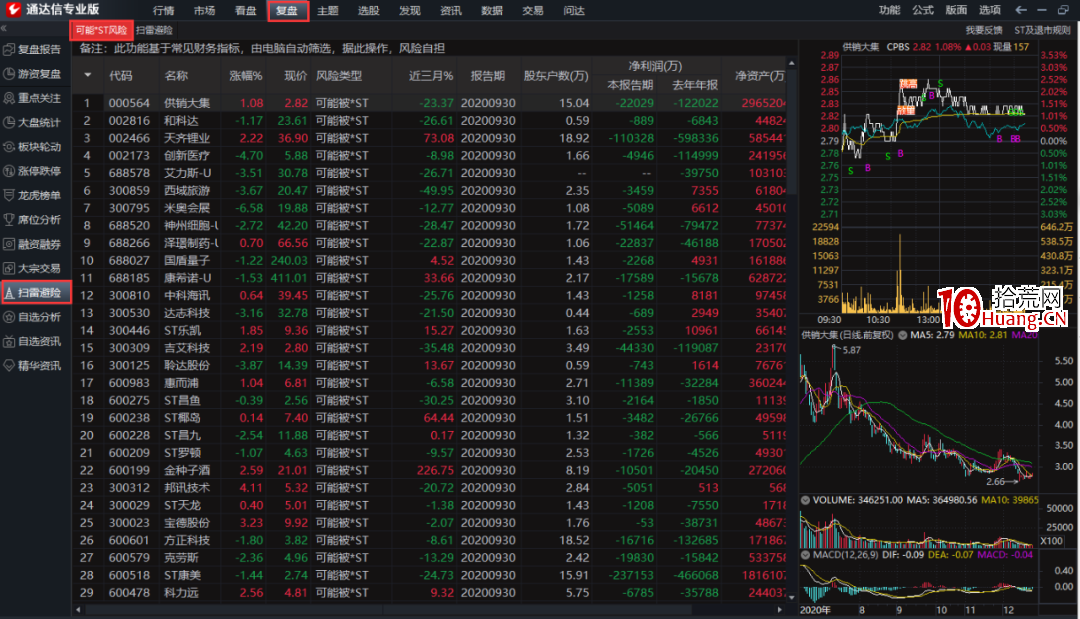This screenshot has height=619, width=1080.
Task: Open the 看盘 menu
Action: (x=245, y=10)
